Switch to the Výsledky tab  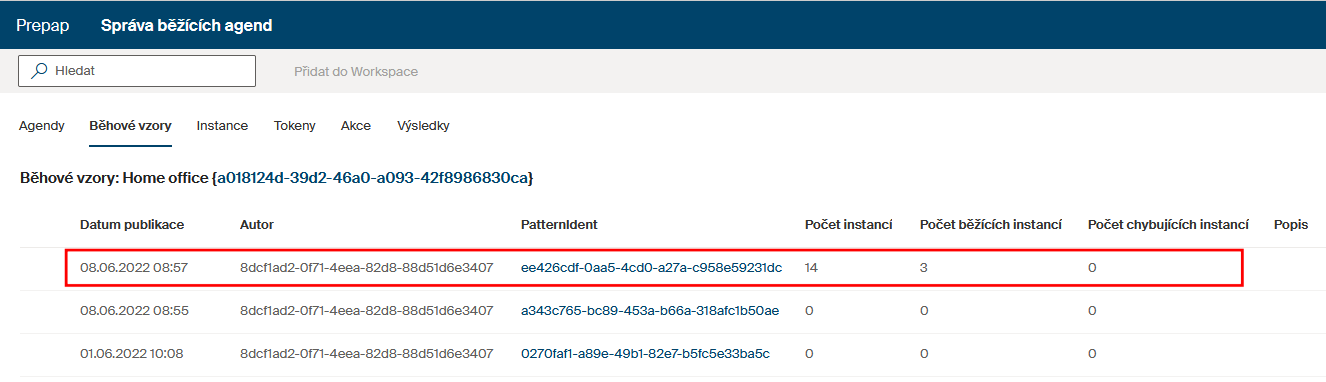click(423, 126)
